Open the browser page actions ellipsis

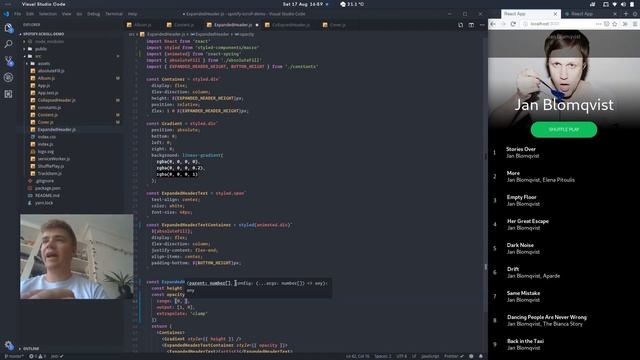[x=598, y=24]
